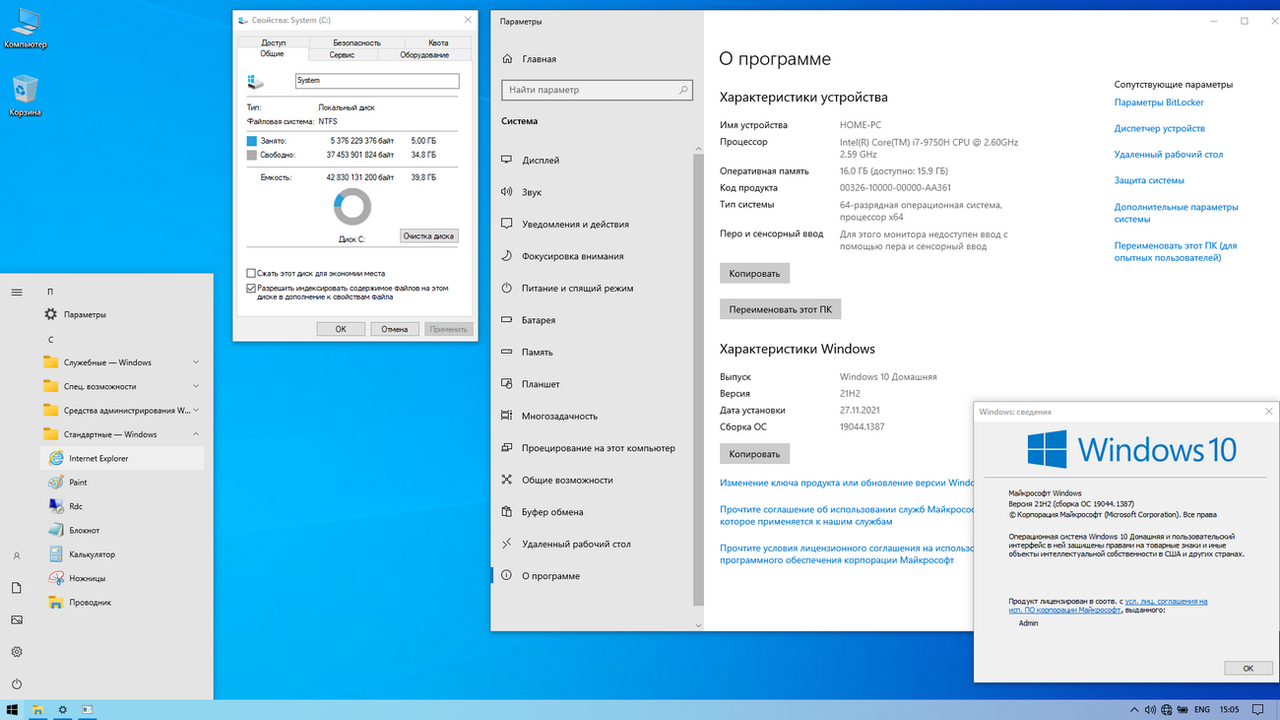The height and width of the screenshot is (720, 1280).
Task: Open Internet Explorer from the Start menu
Action: (x=122, y=458)
